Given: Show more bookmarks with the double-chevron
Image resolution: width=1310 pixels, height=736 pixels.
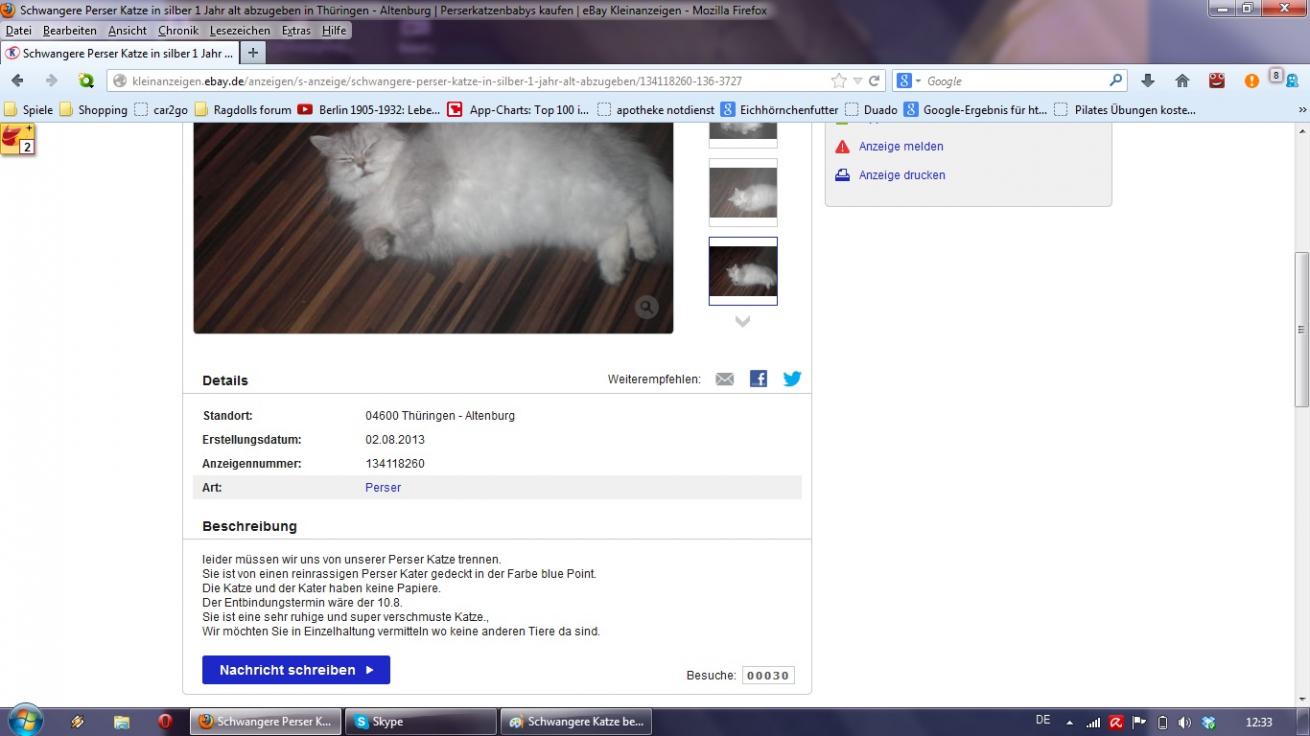Looking at the screenshot, I should 1302,110.
